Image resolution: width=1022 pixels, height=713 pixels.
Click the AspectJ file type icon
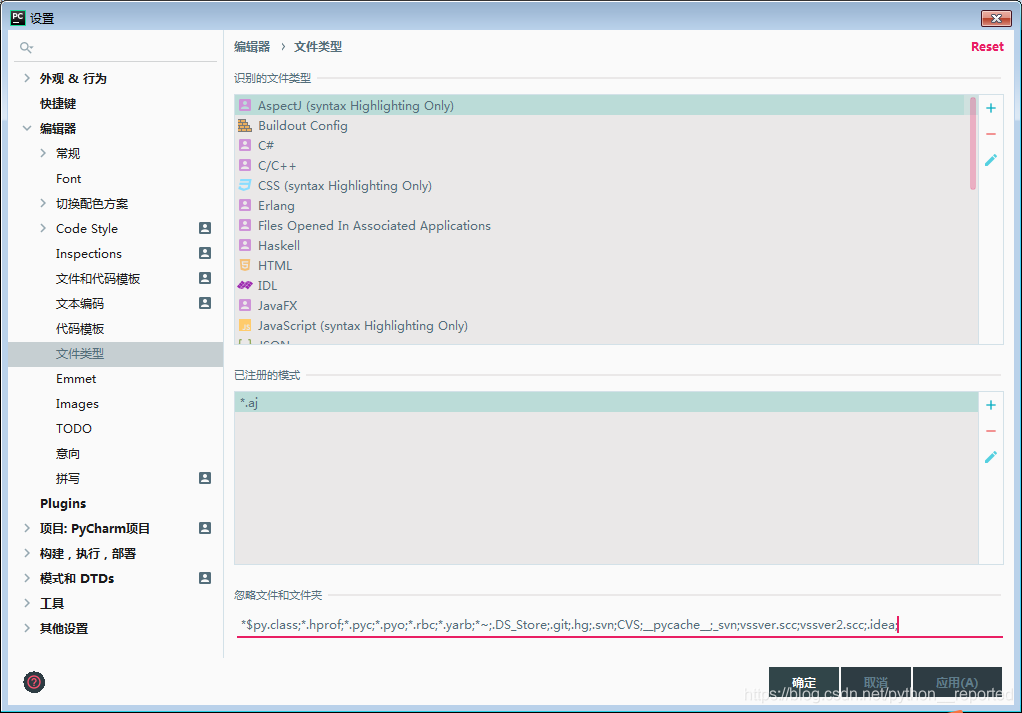(x=245, y=105)
